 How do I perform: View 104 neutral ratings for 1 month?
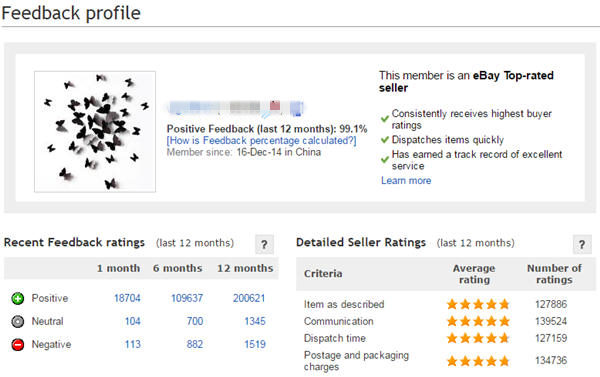[x=133, y=321]
